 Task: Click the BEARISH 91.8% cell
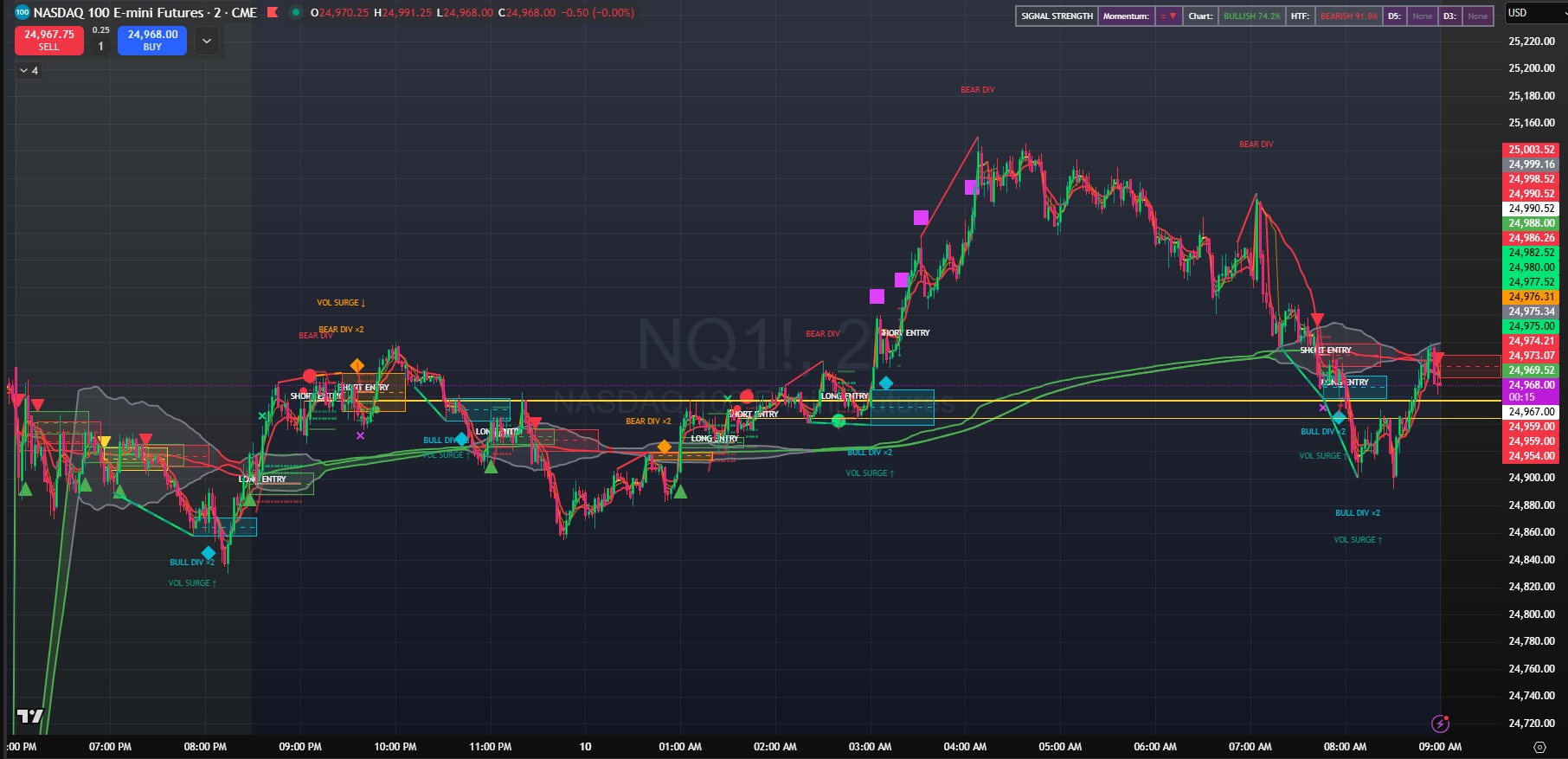pyautogui.click(x=1348, y=16)
